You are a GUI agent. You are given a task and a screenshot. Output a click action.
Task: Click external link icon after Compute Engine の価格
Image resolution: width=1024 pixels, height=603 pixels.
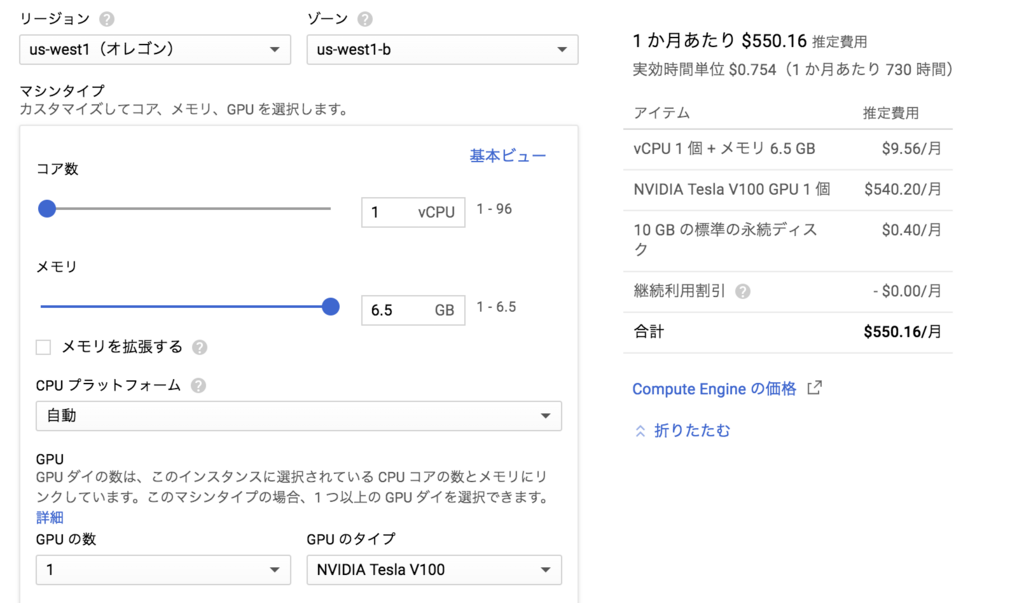pyautogui.click(x=814, y=388)
